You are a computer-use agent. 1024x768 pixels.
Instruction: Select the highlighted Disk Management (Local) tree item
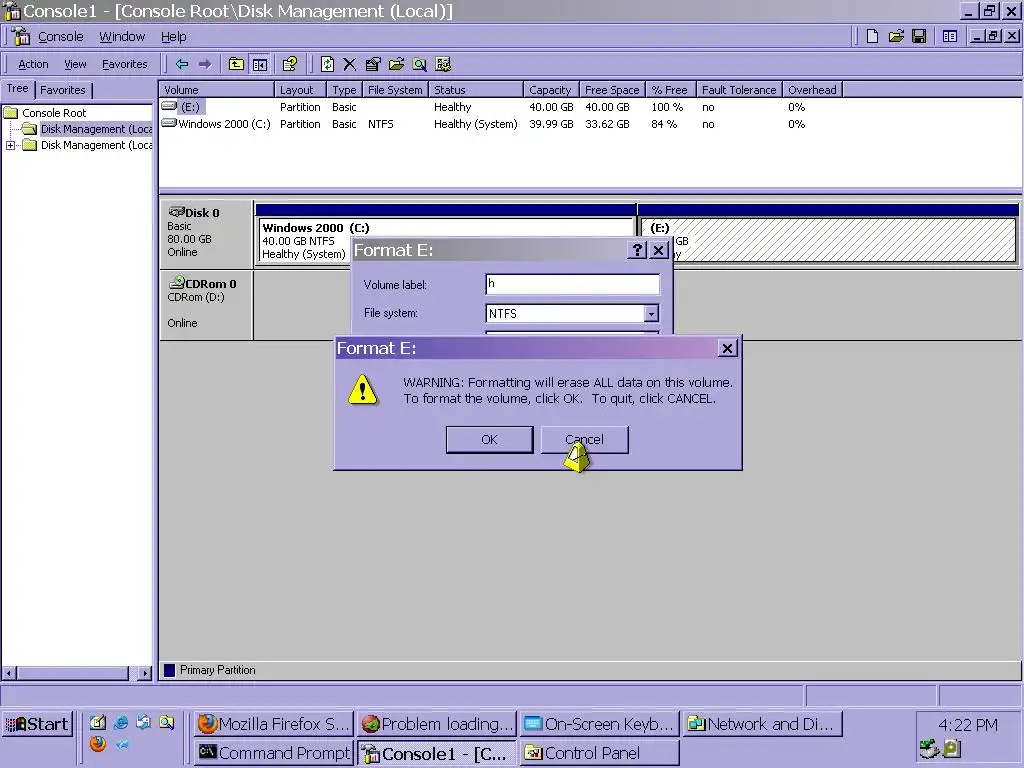[96, 129]
